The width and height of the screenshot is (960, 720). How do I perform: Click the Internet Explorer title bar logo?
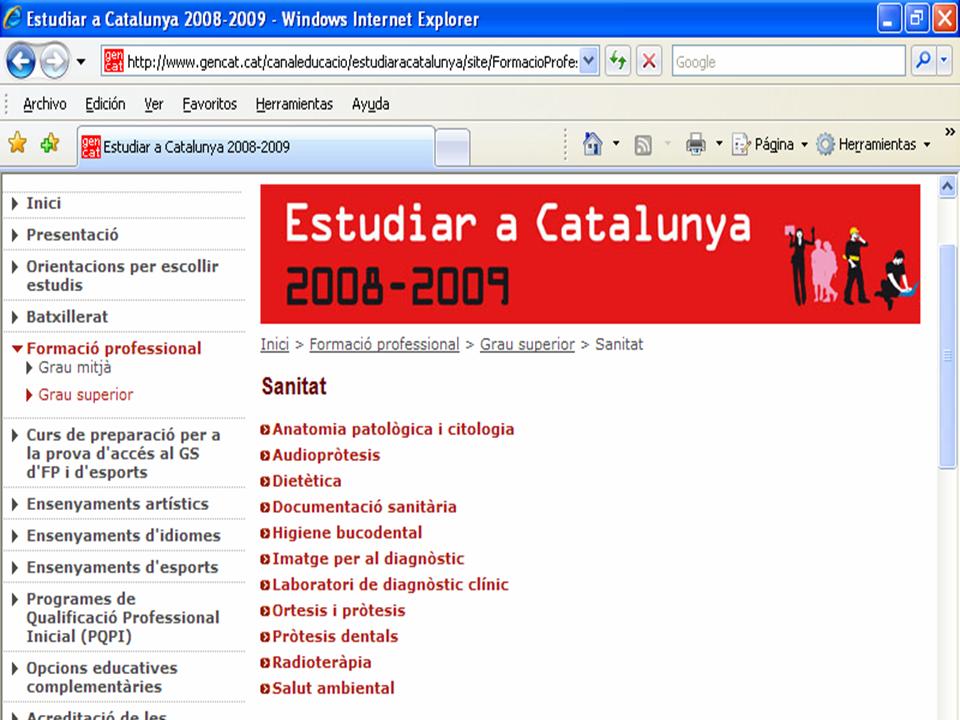(x=12, y=18)
